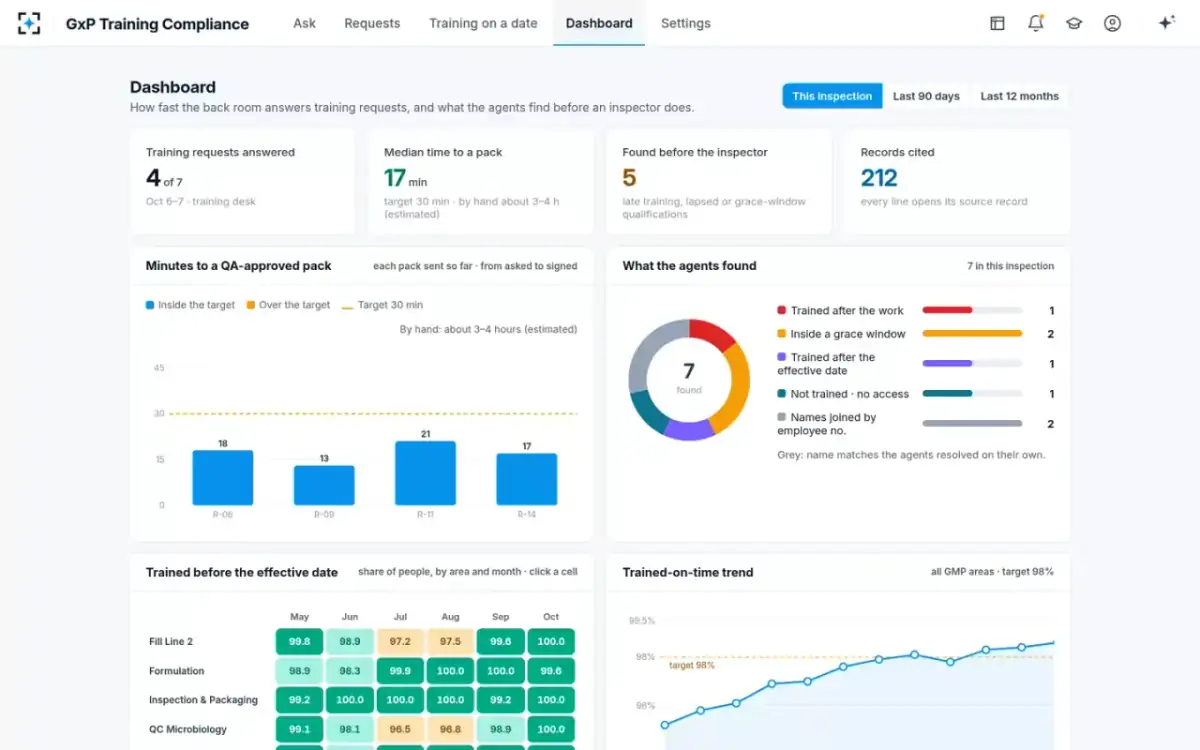Click QC Microbiology Jul cell 96.5
Image resolution: width=1200 pixels, height=750 pixels.
(400, 730)
